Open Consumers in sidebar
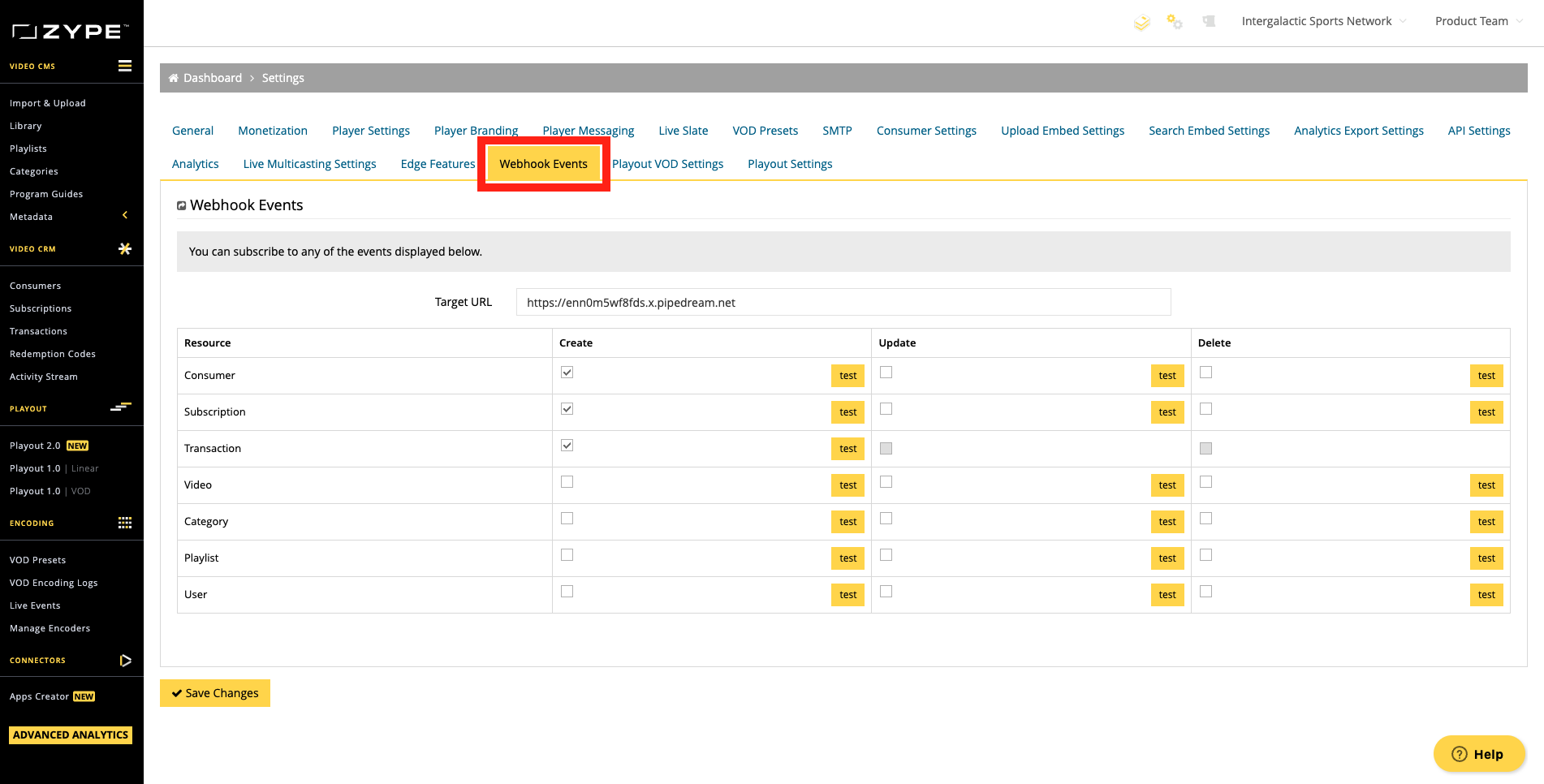 tap(36, 286)
